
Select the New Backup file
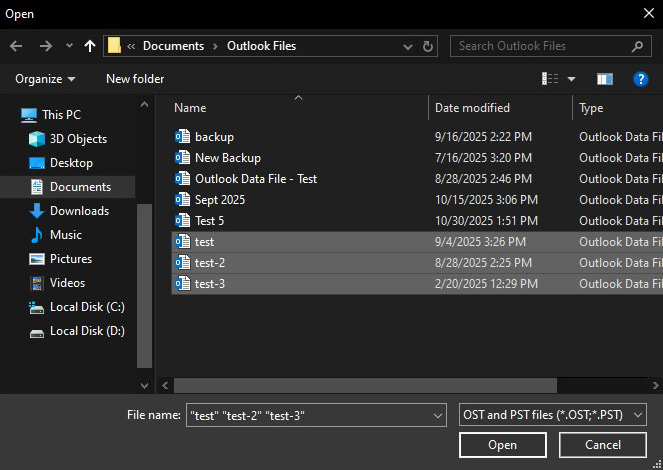(417, 158)
